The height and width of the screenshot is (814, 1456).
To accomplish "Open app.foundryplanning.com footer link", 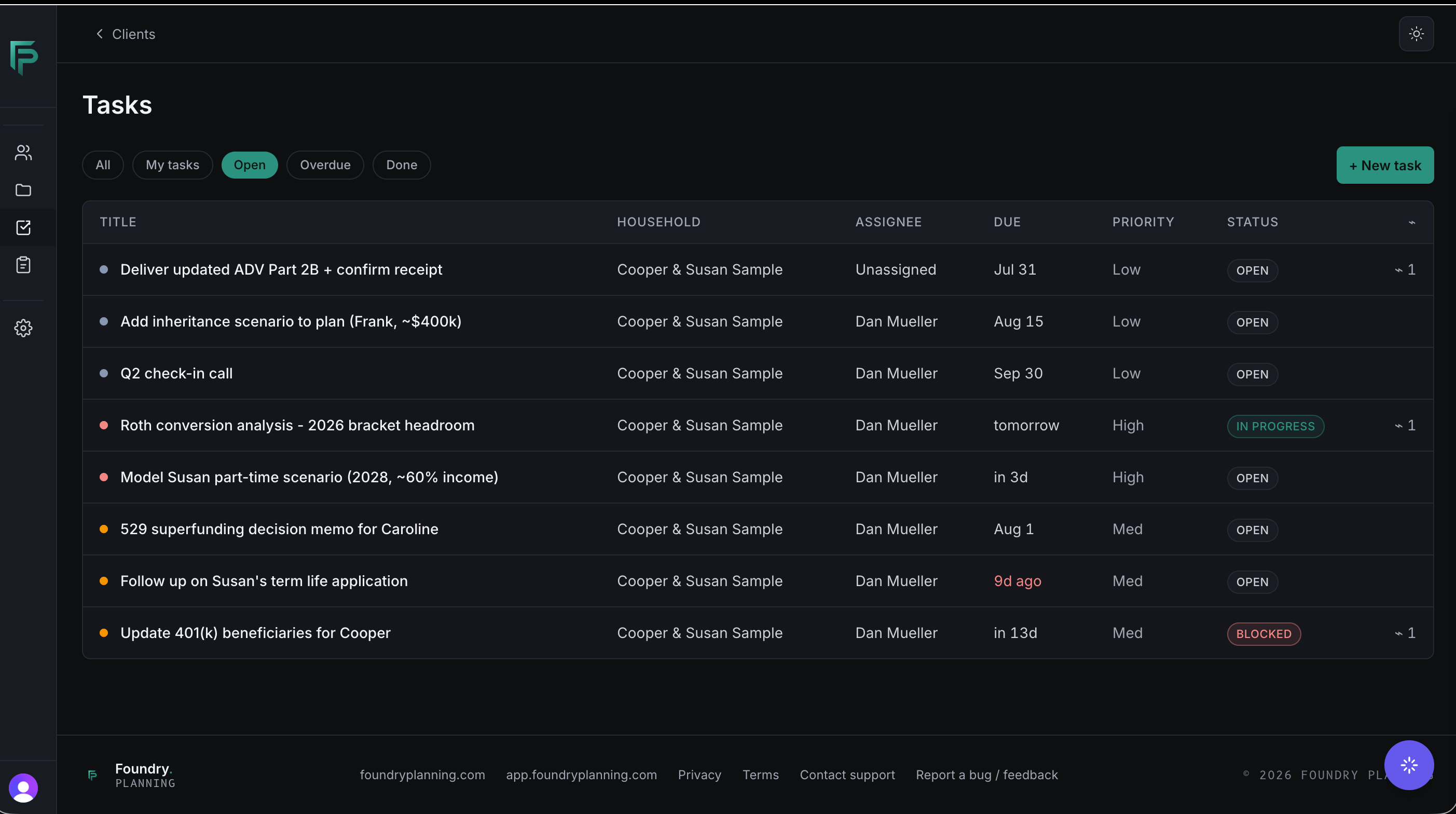I will coord(581,775).
